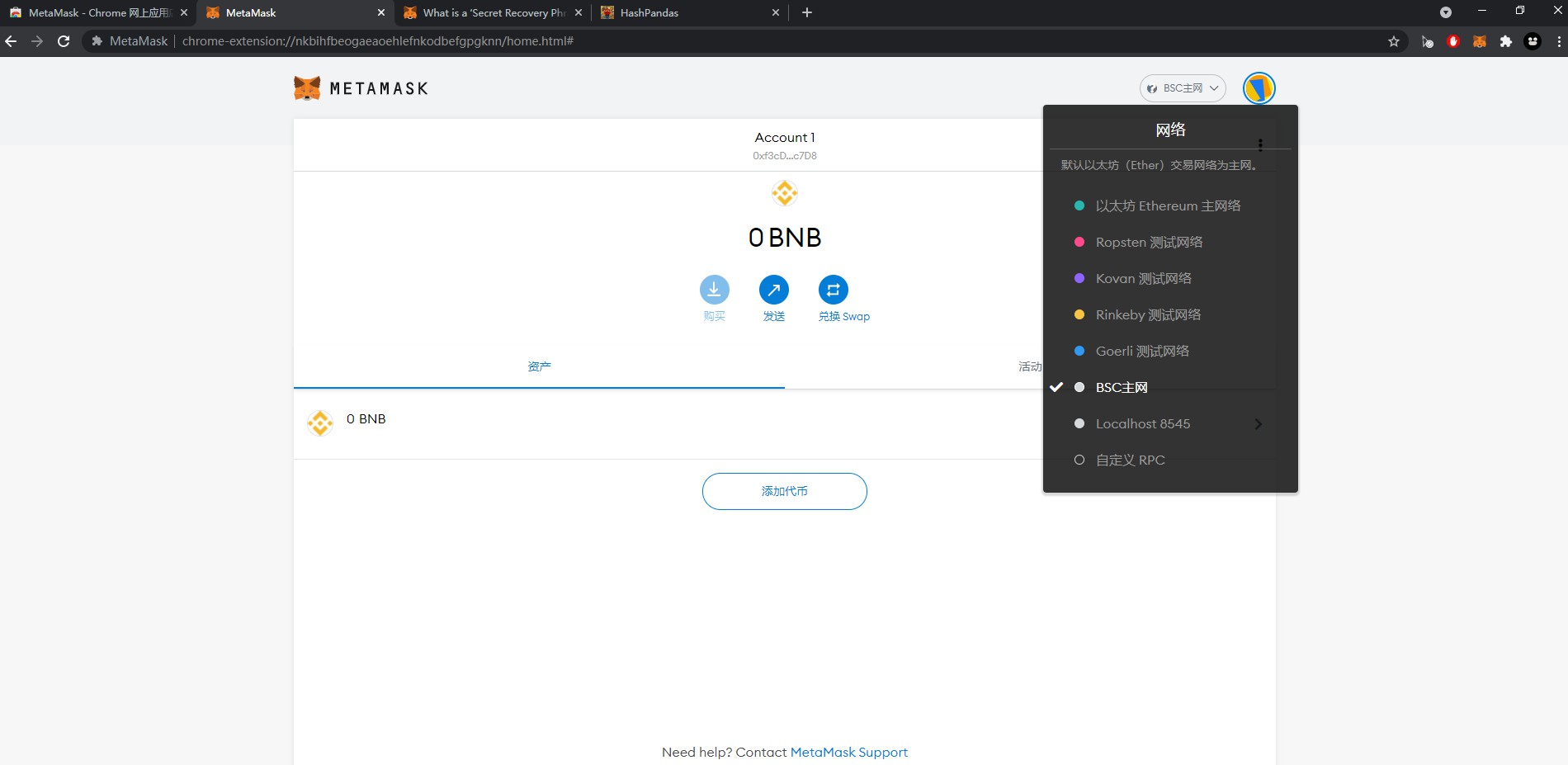Click the MetaMask fox extension icon in toolbar

(x=1480, y=41)
